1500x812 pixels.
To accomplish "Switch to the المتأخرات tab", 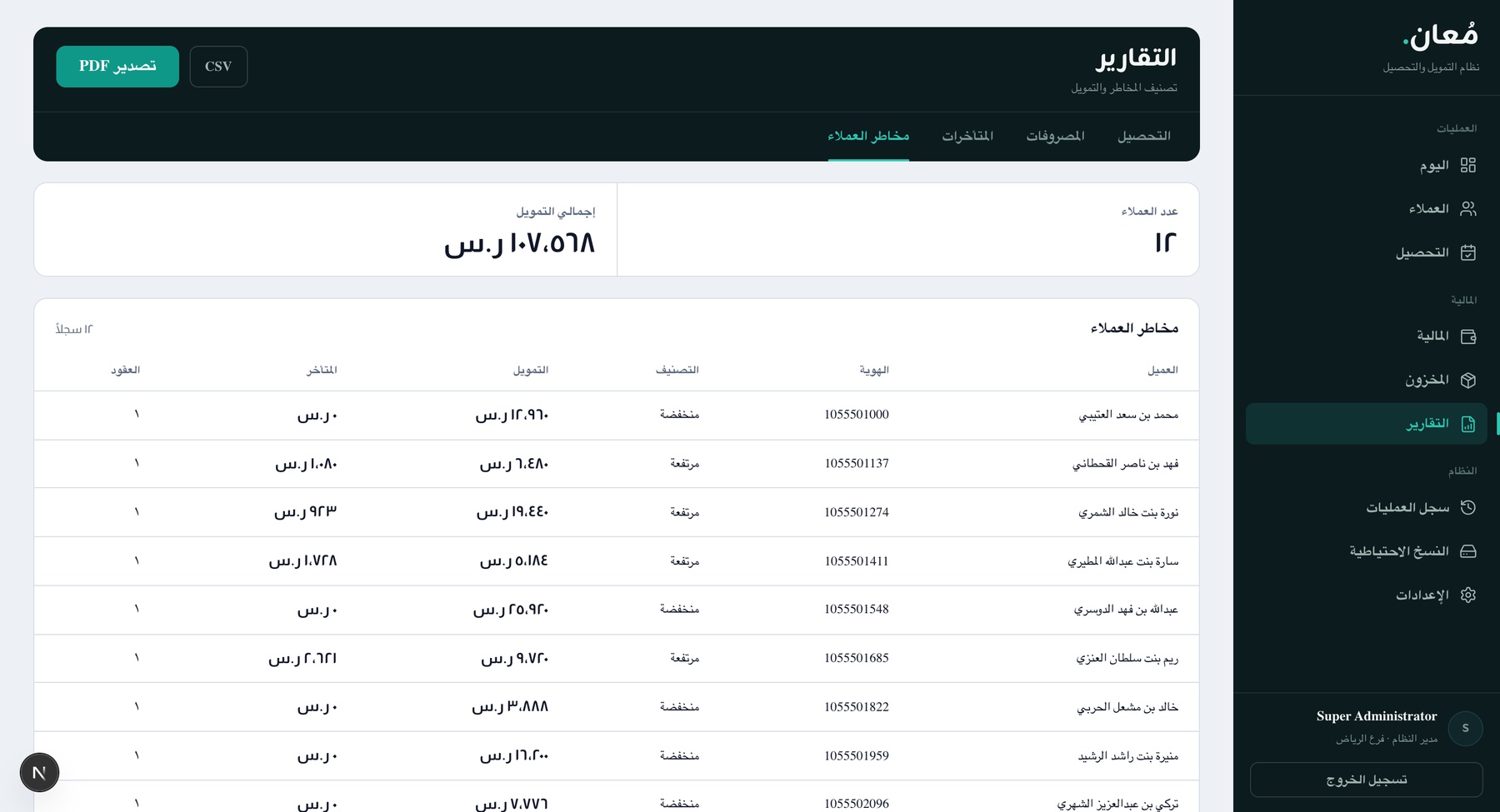I will pyautogui.click(x=967, y=136).
